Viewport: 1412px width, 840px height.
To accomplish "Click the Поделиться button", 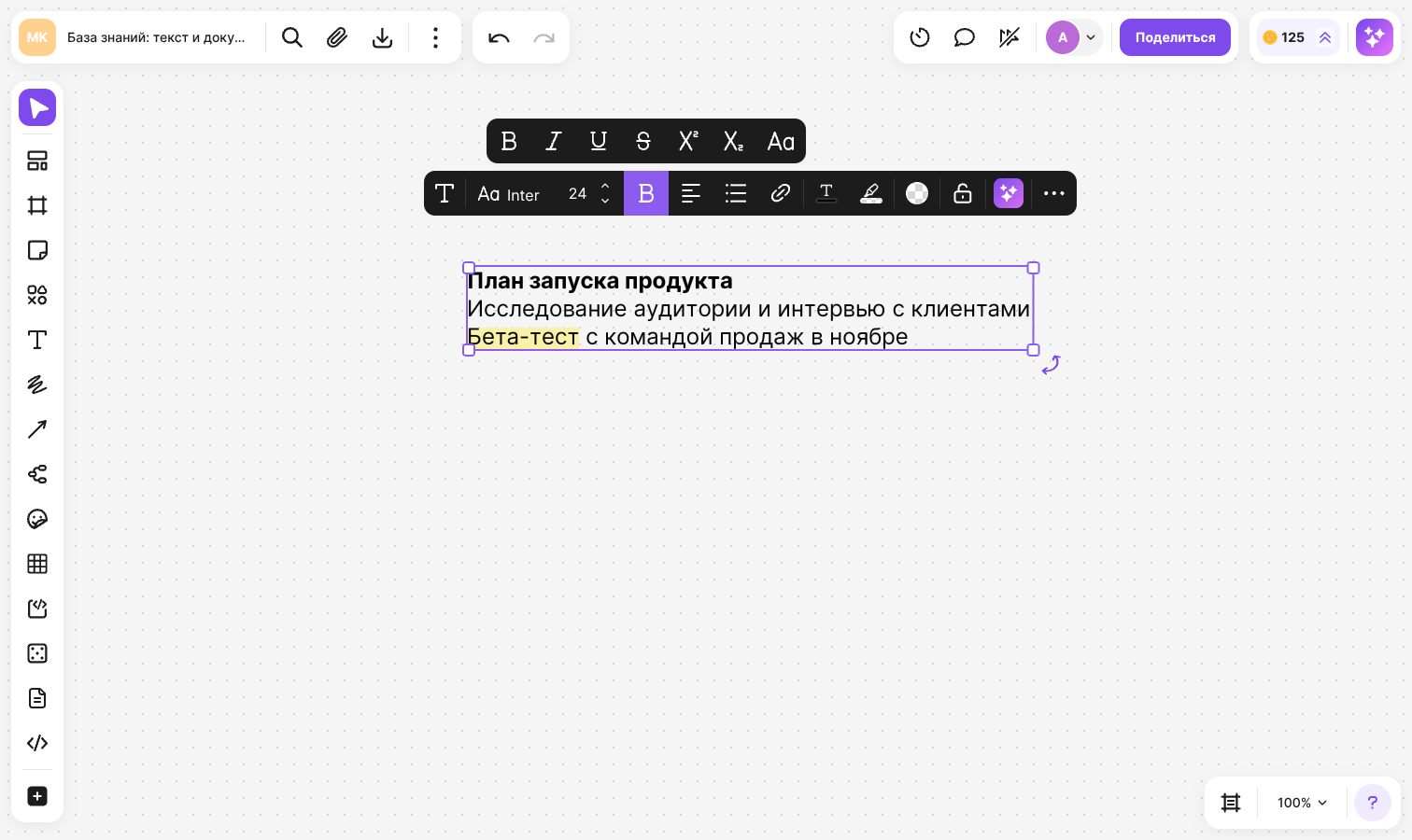I will point(1175,37).
